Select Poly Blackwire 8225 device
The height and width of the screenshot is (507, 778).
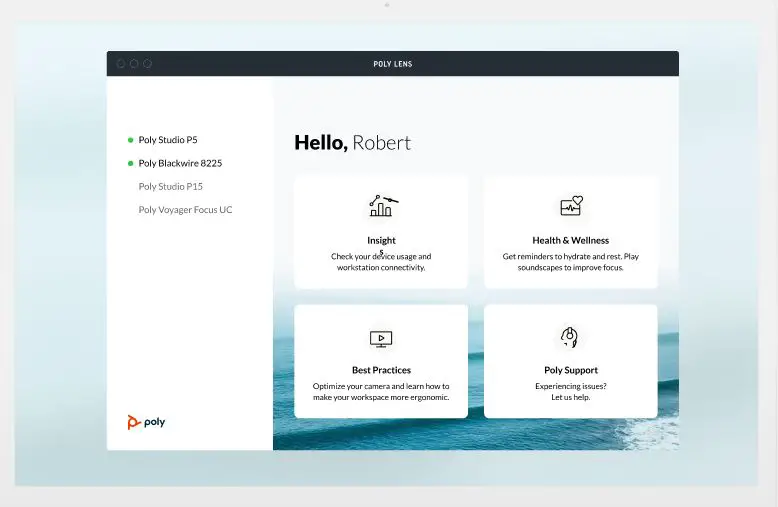(180, 163)
